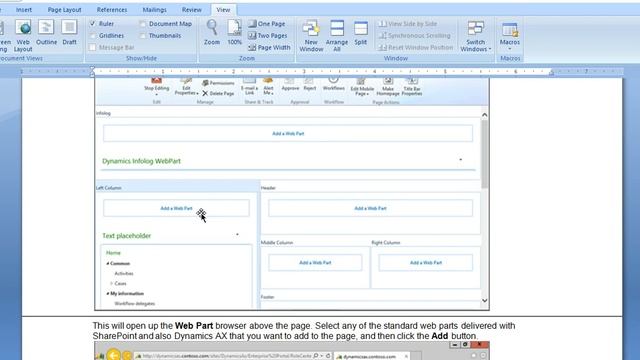The image size is (640, 360).
Task: Open the Page Layout ribbon tab
Action: point(64,9)
